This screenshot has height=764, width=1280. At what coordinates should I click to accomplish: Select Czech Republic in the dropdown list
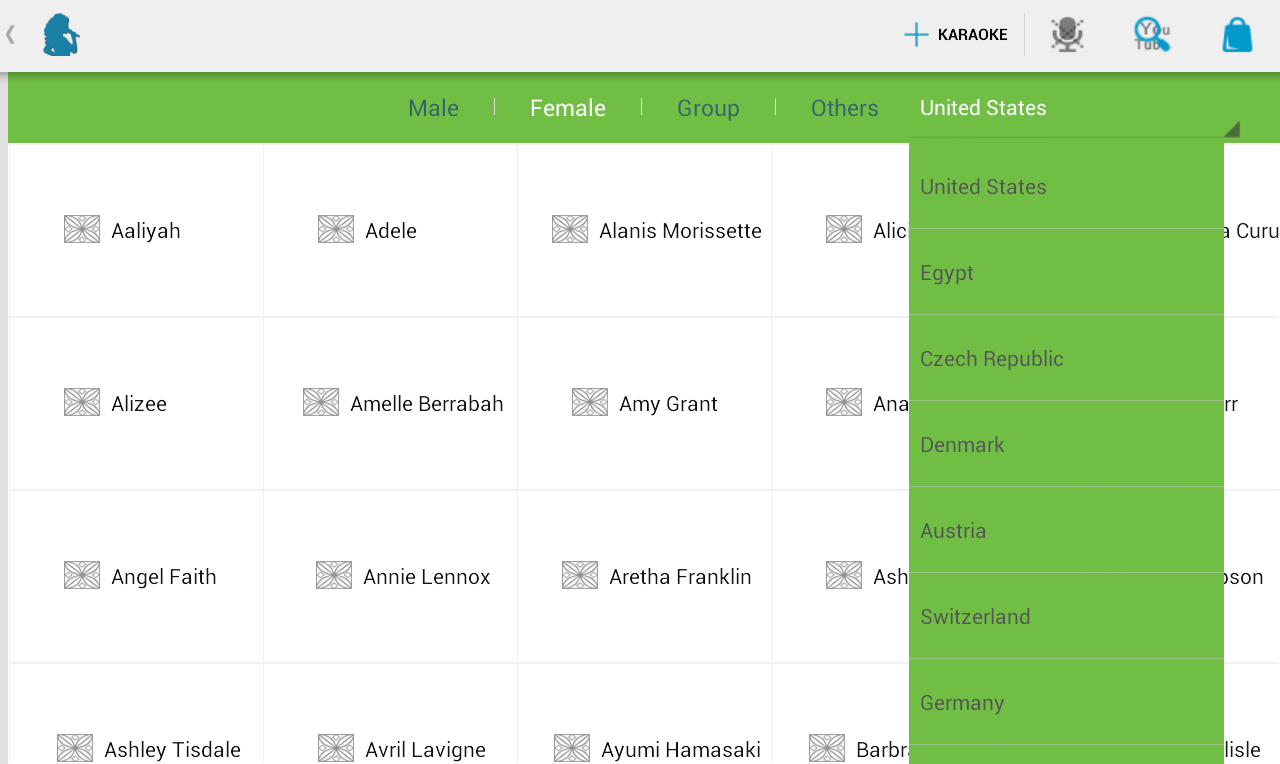tap(1066, 359)
